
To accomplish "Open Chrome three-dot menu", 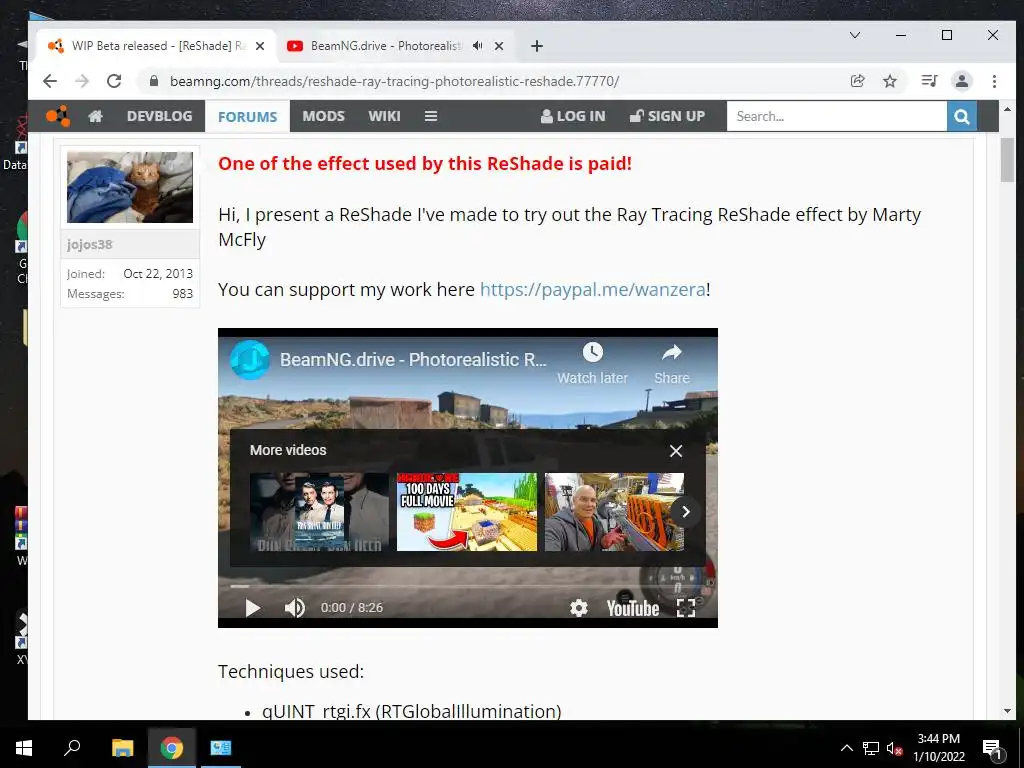I will [x=994, y=81].
